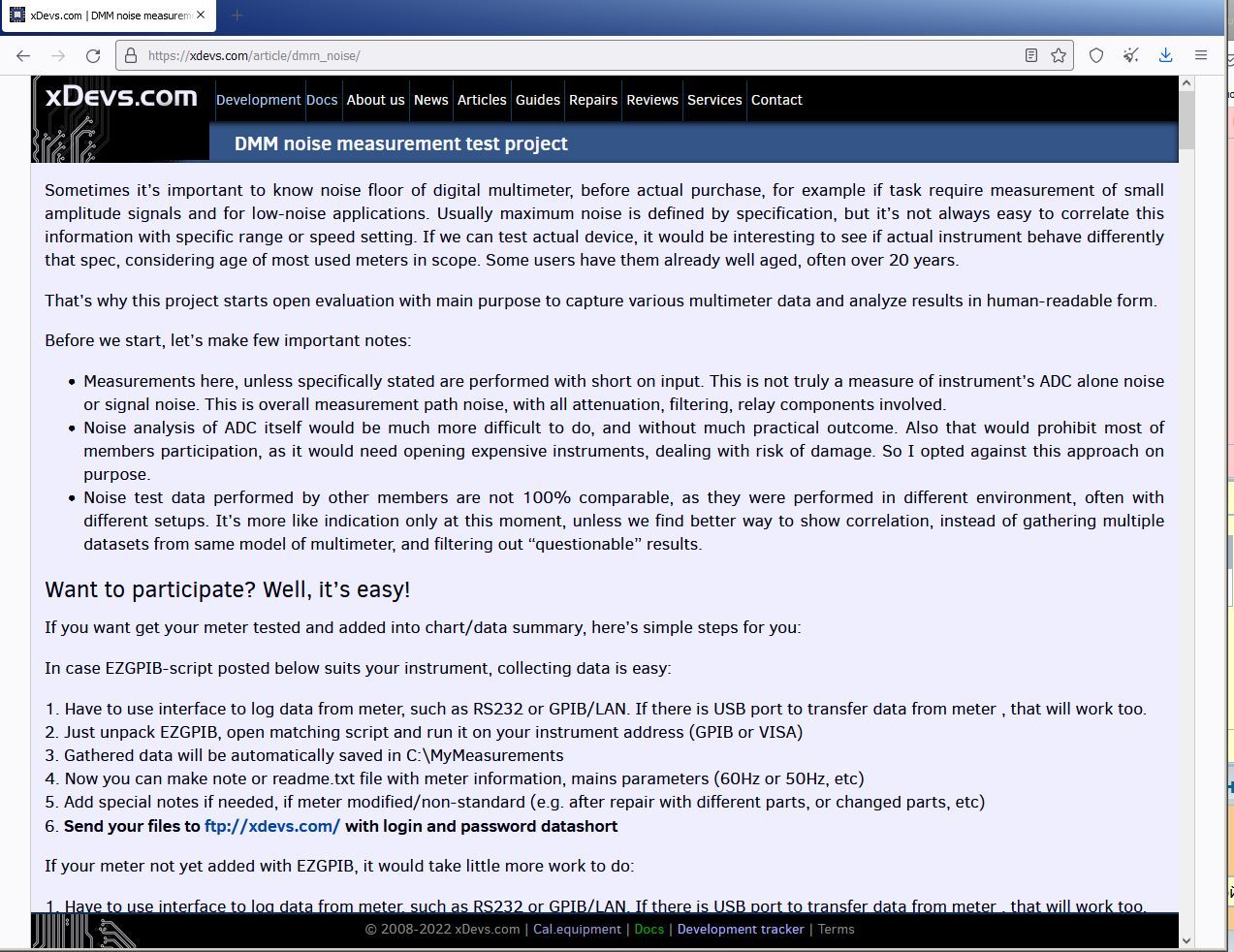Image resolution: width=1234 pixels, height=952 pixels.
Task: Click the page scrollbar down arrow
Action: (x=1187, y=940)
